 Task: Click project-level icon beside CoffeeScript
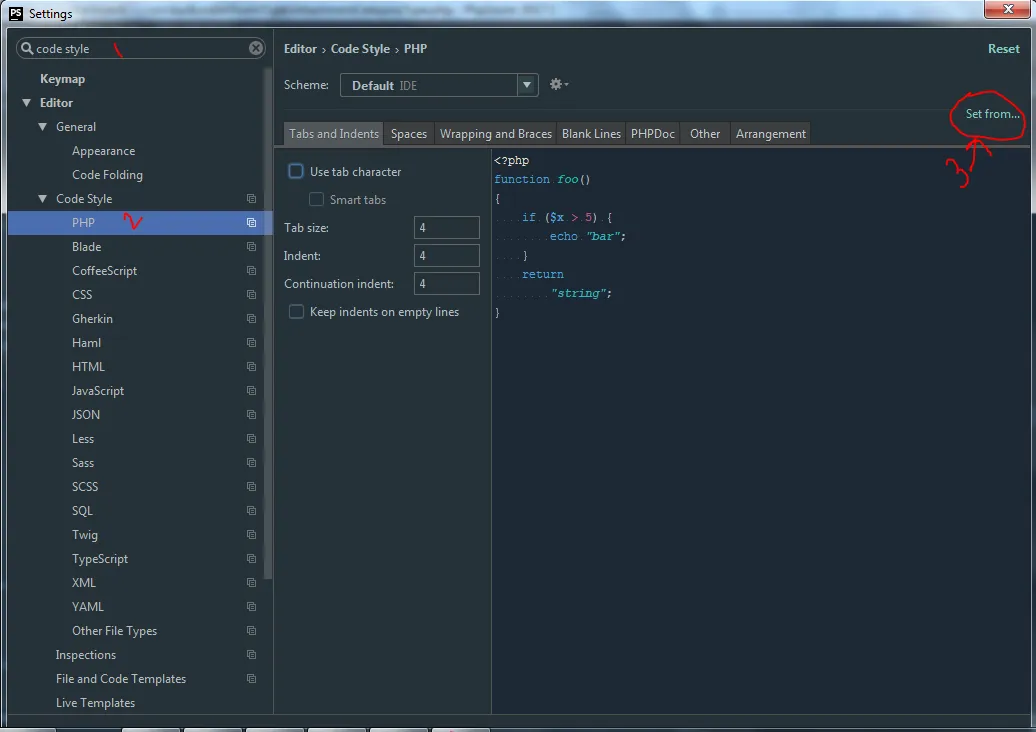(x=251, y=271)
